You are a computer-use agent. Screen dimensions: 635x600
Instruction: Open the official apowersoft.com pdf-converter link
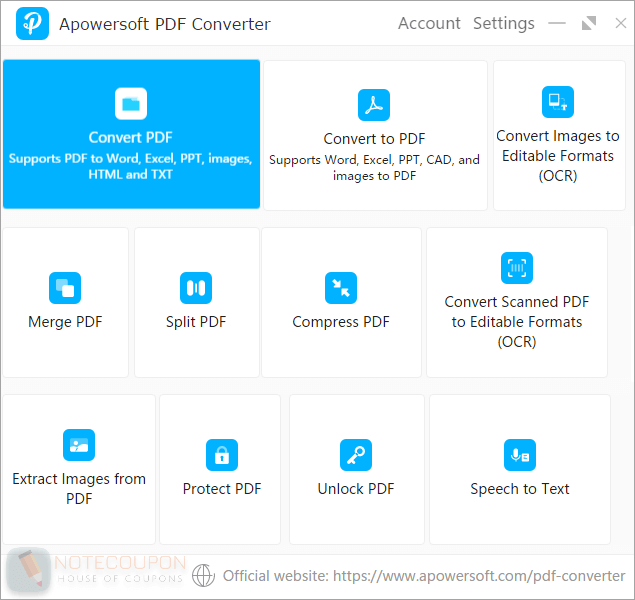pos(479,576)
